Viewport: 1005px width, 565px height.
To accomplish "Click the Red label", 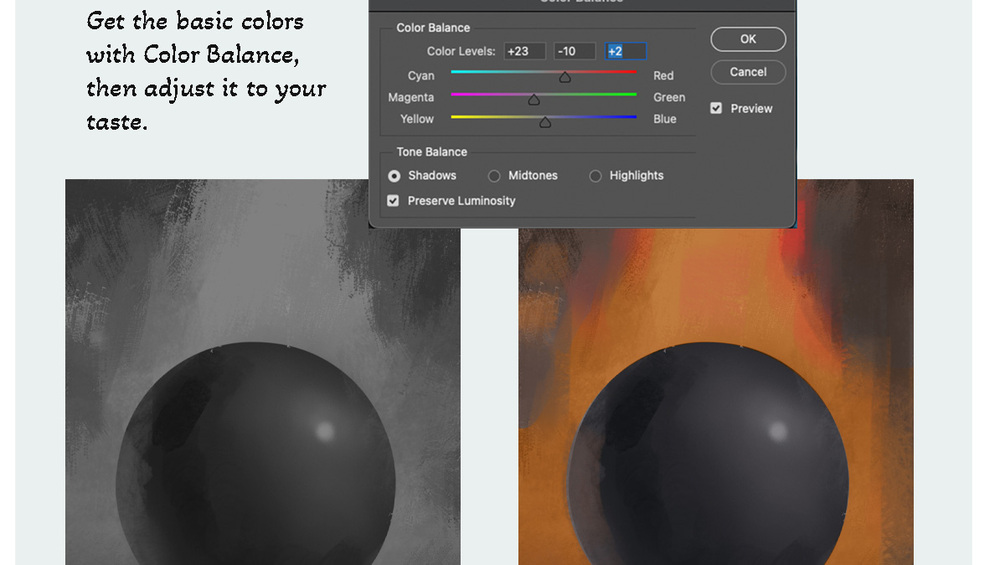I will coord(663,76).
